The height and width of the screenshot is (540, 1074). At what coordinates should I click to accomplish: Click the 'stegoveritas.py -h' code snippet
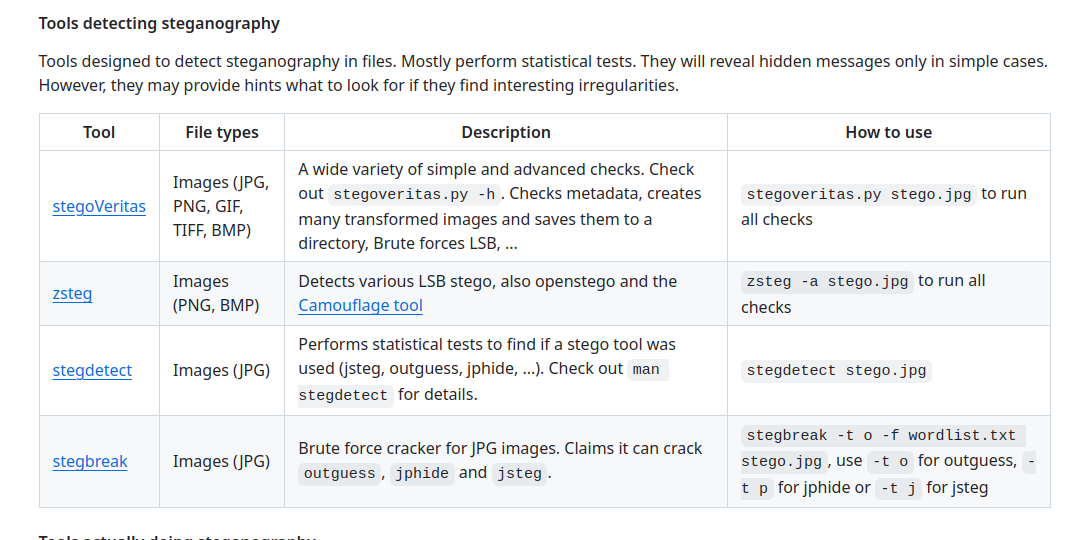pos(414,194)
